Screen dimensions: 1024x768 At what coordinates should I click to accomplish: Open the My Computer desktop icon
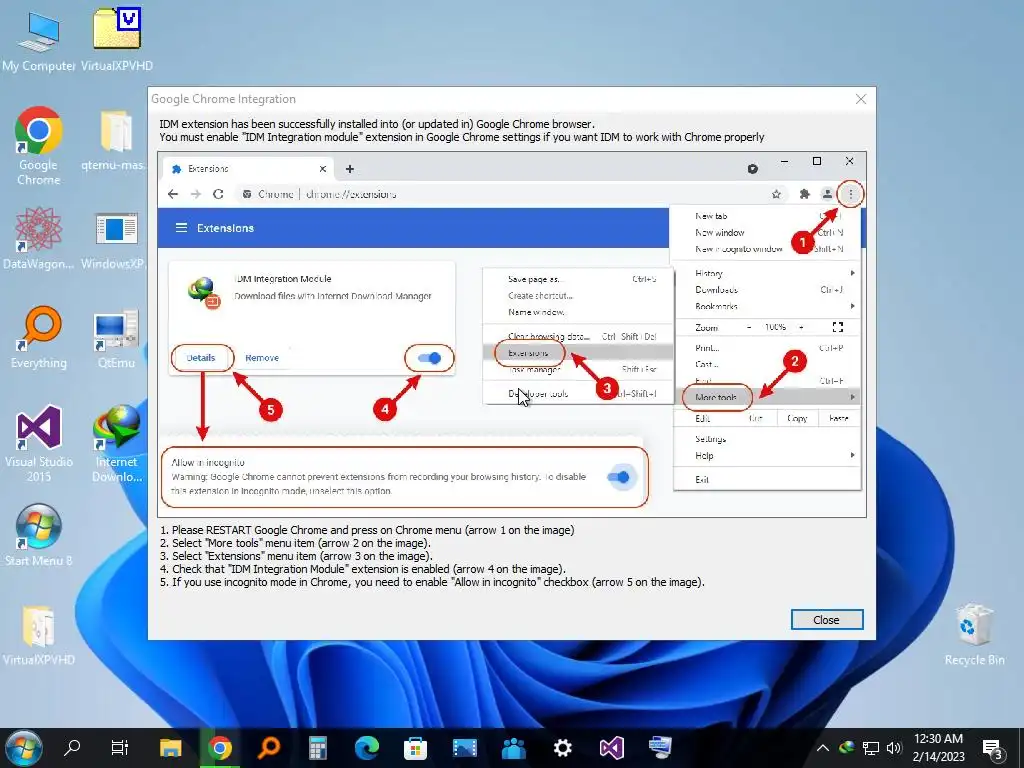tap(39, 40)
